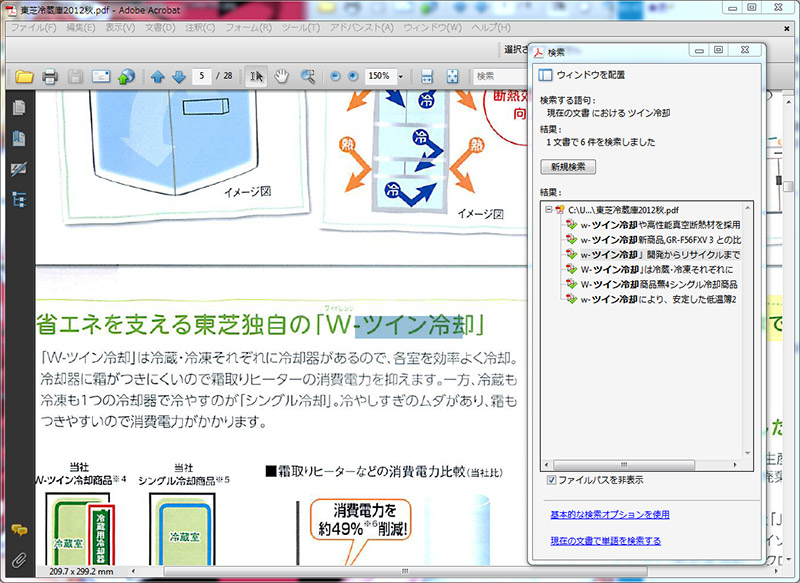Activate the Select tool (I-beam)
800x583 pixels.
(x=256, y=75)
